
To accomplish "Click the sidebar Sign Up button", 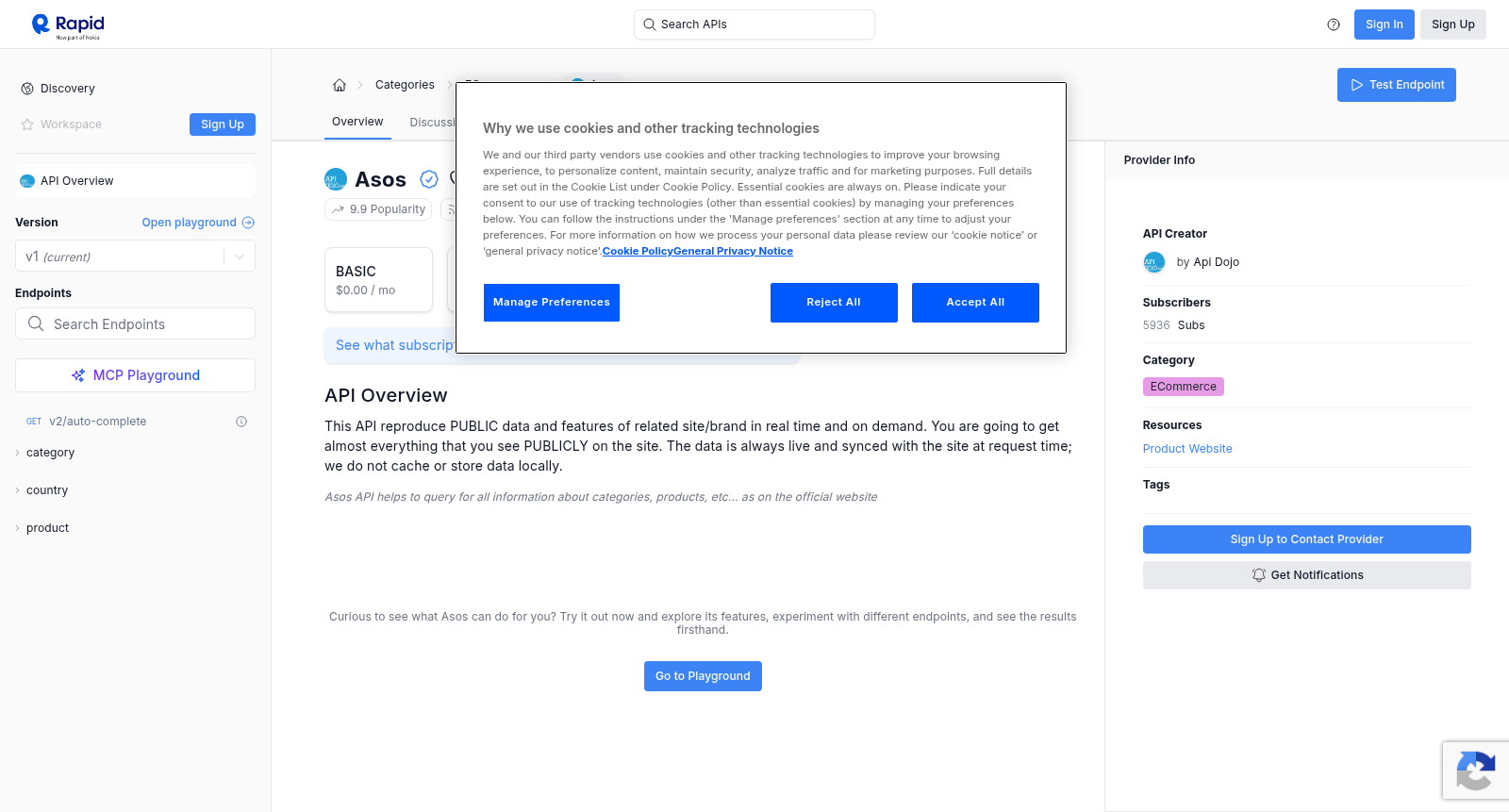I will (223, 124).
